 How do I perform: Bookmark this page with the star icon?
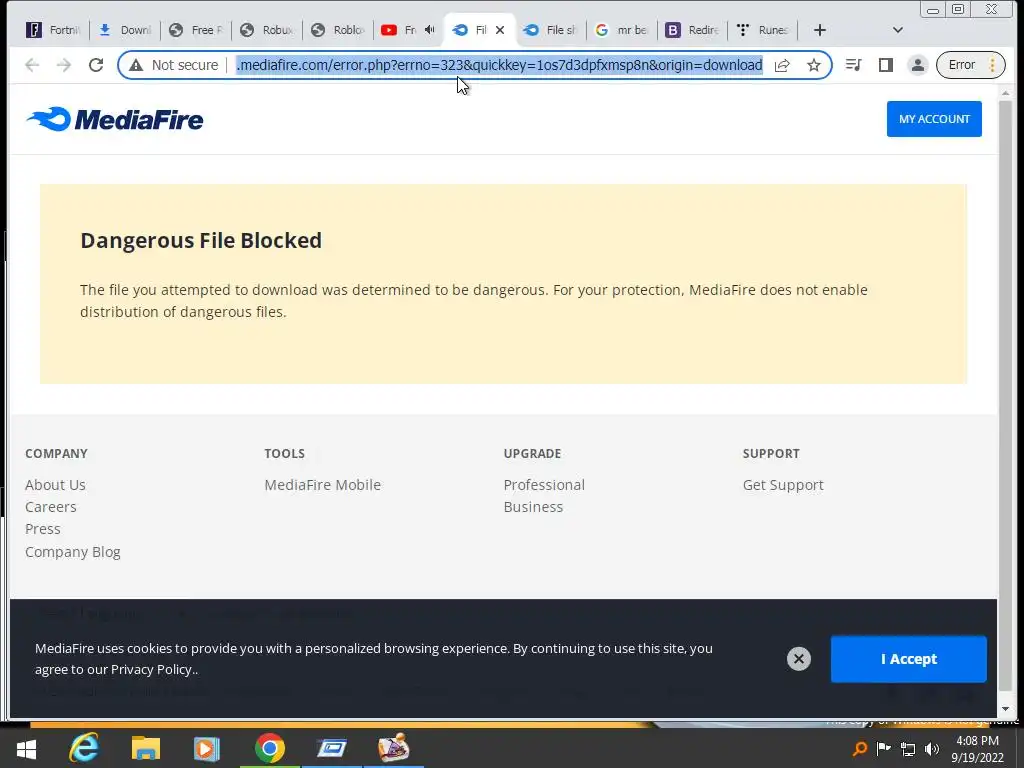814,65
